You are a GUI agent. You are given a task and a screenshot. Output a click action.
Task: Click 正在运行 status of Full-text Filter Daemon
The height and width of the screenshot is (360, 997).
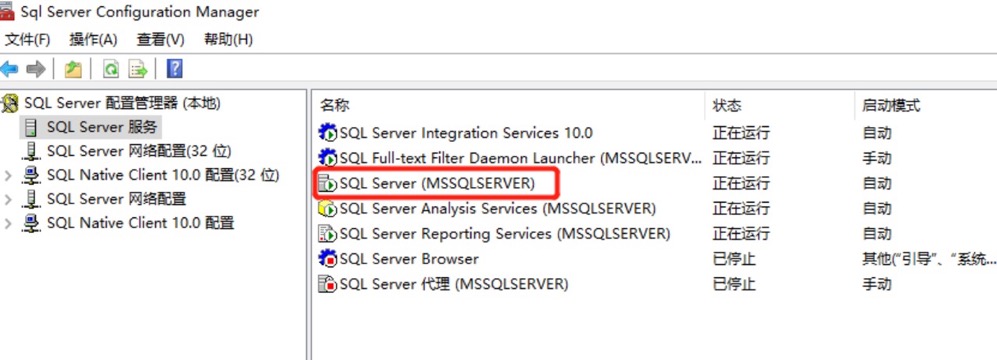(x=741, y=158)
